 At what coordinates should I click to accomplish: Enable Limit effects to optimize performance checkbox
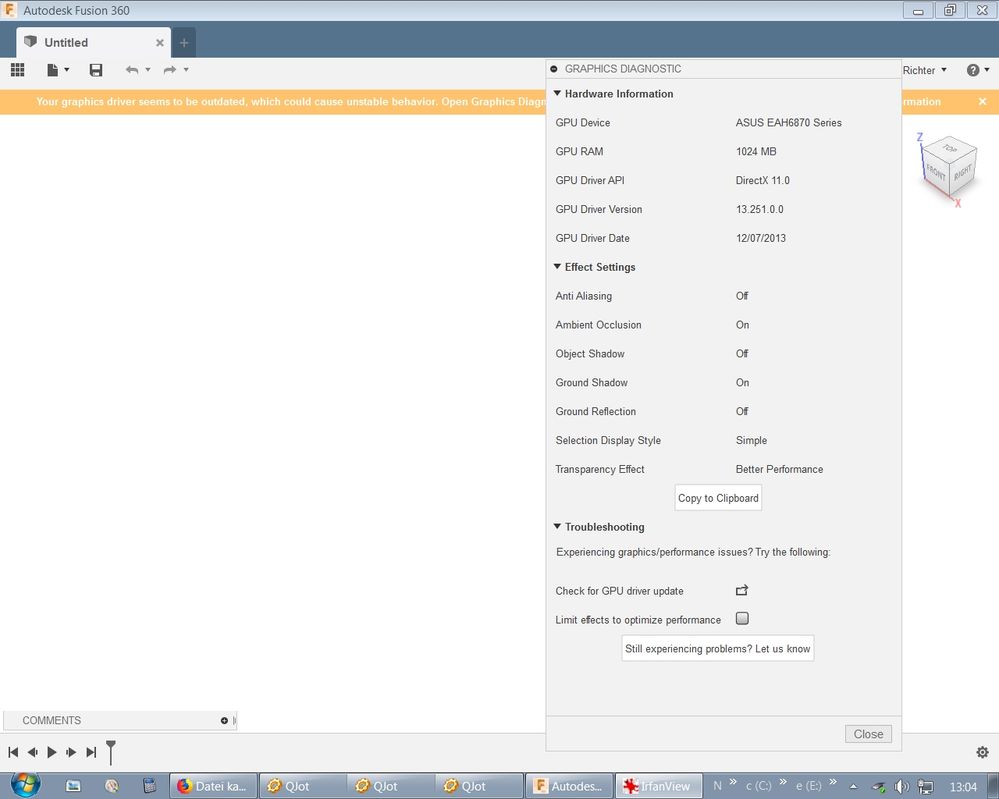click(x=742, y=619)
